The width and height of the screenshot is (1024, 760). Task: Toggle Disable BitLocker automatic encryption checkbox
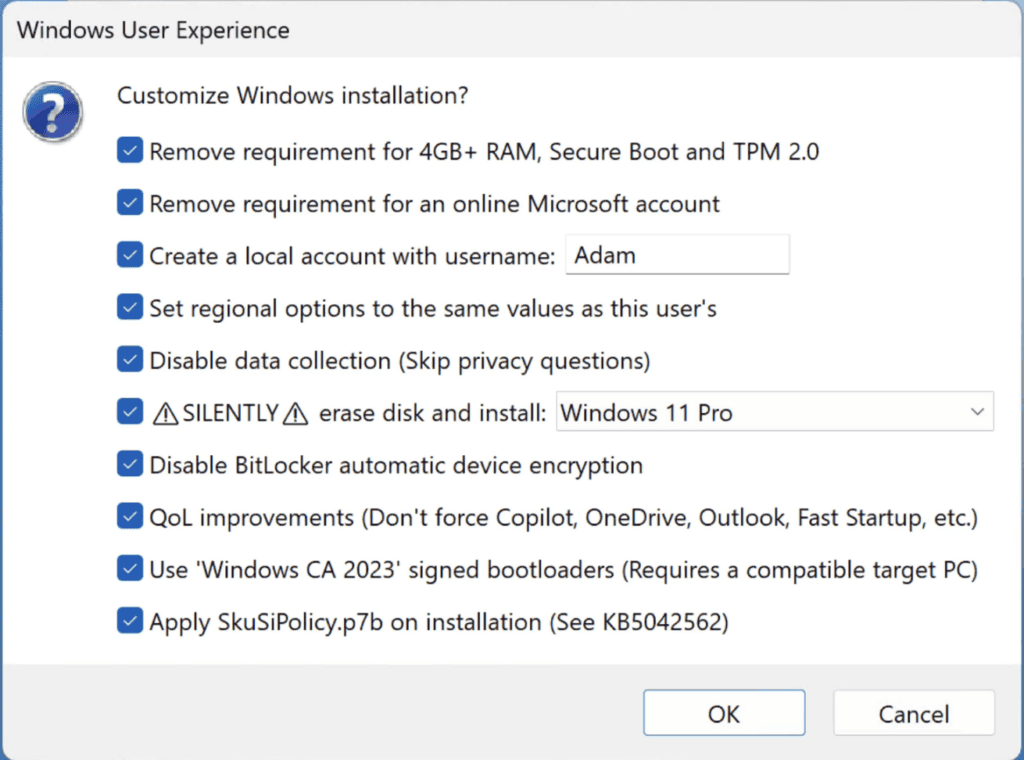click(x=130, y=464)
